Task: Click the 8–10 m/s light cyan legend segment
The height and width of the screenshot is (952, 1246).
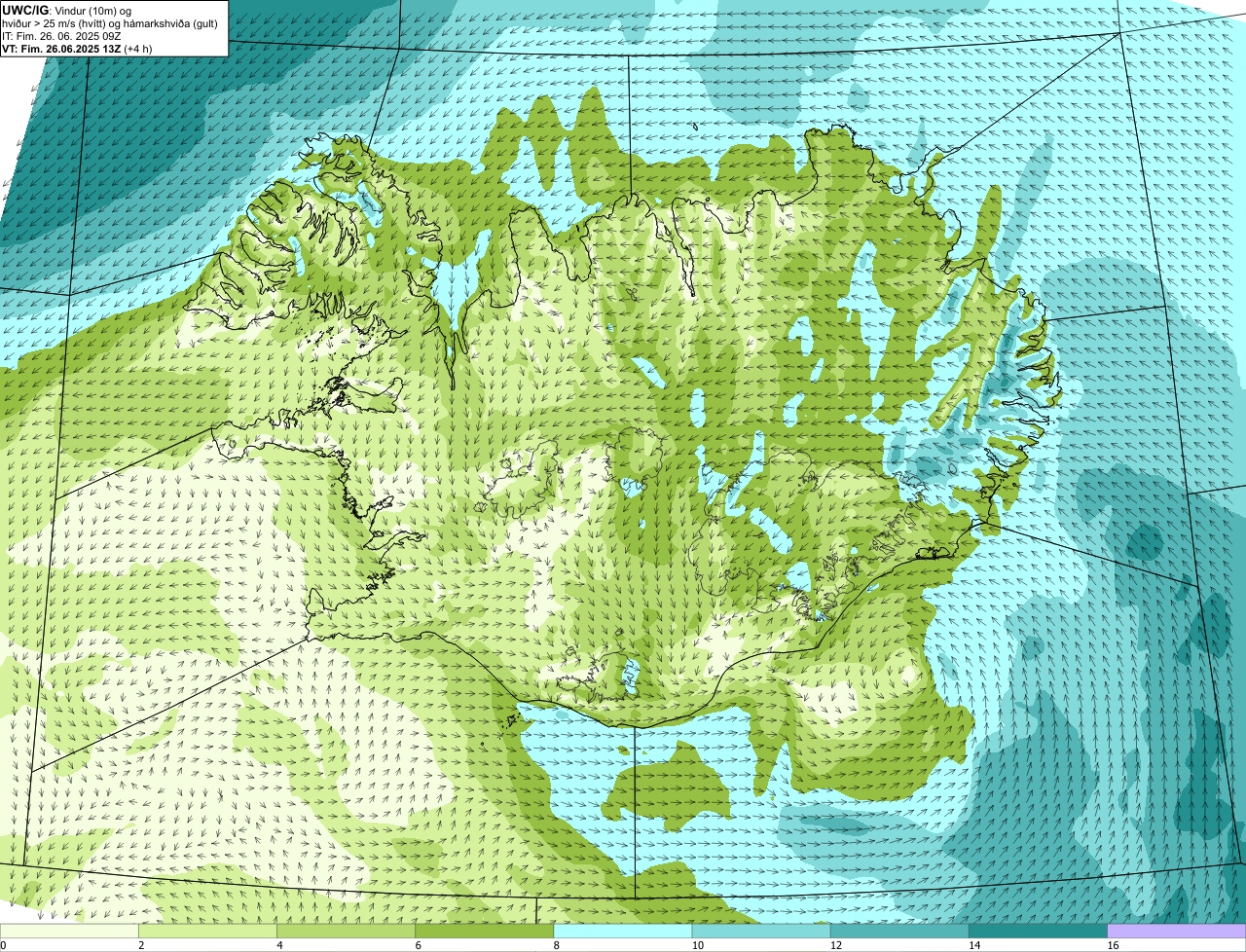Action: (x=623, y=932)
